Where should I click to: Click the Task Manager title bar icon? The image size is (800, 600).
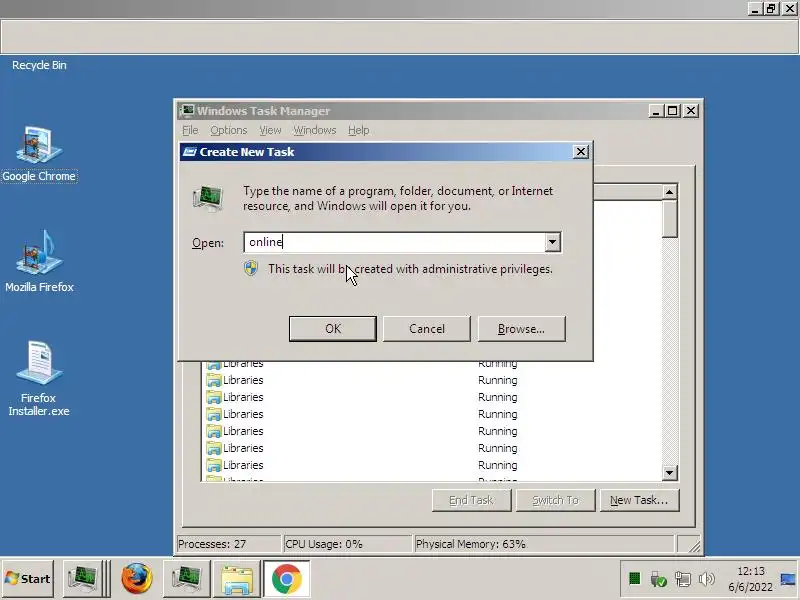(x=187, y=111)
